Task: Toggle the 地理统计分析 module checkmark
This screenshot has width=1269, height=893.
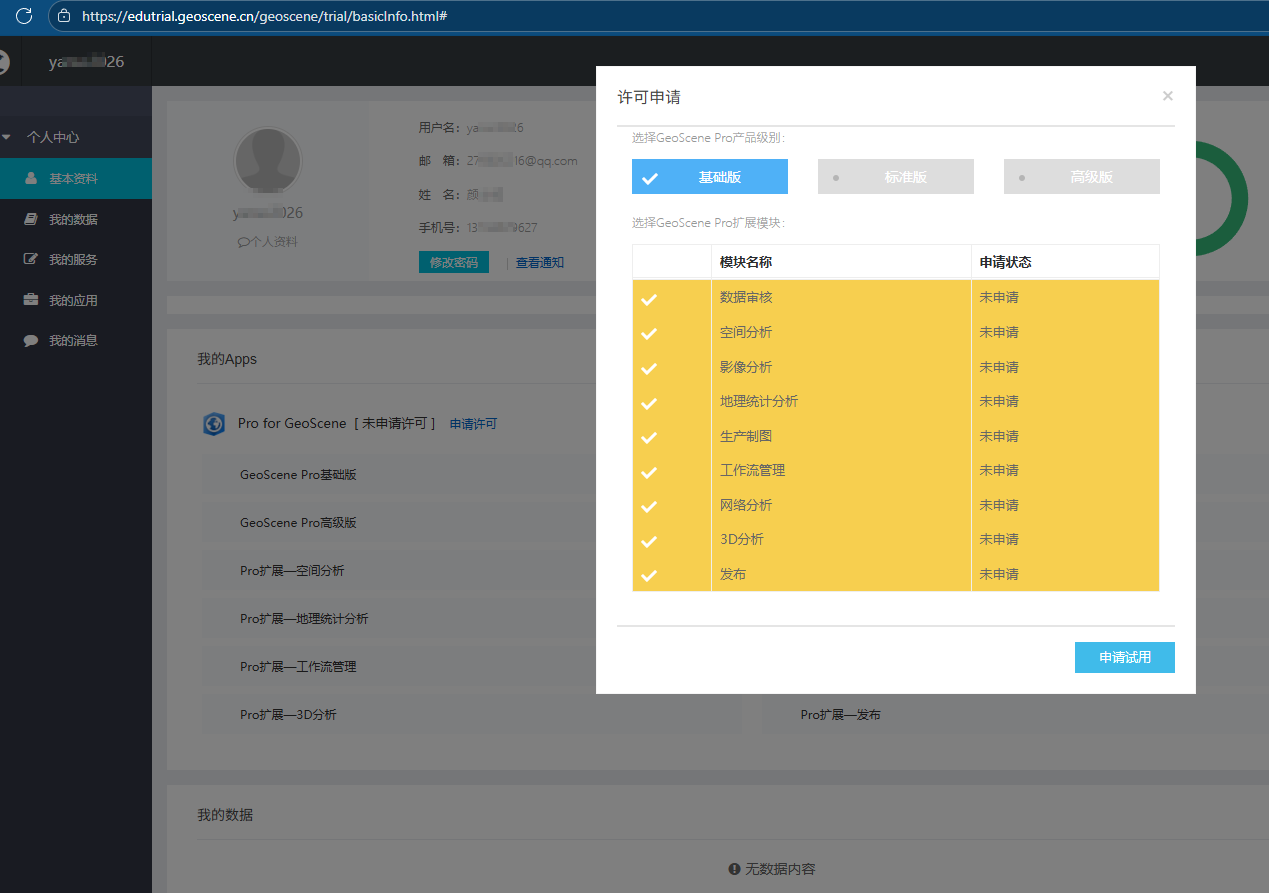Action: 649,403
